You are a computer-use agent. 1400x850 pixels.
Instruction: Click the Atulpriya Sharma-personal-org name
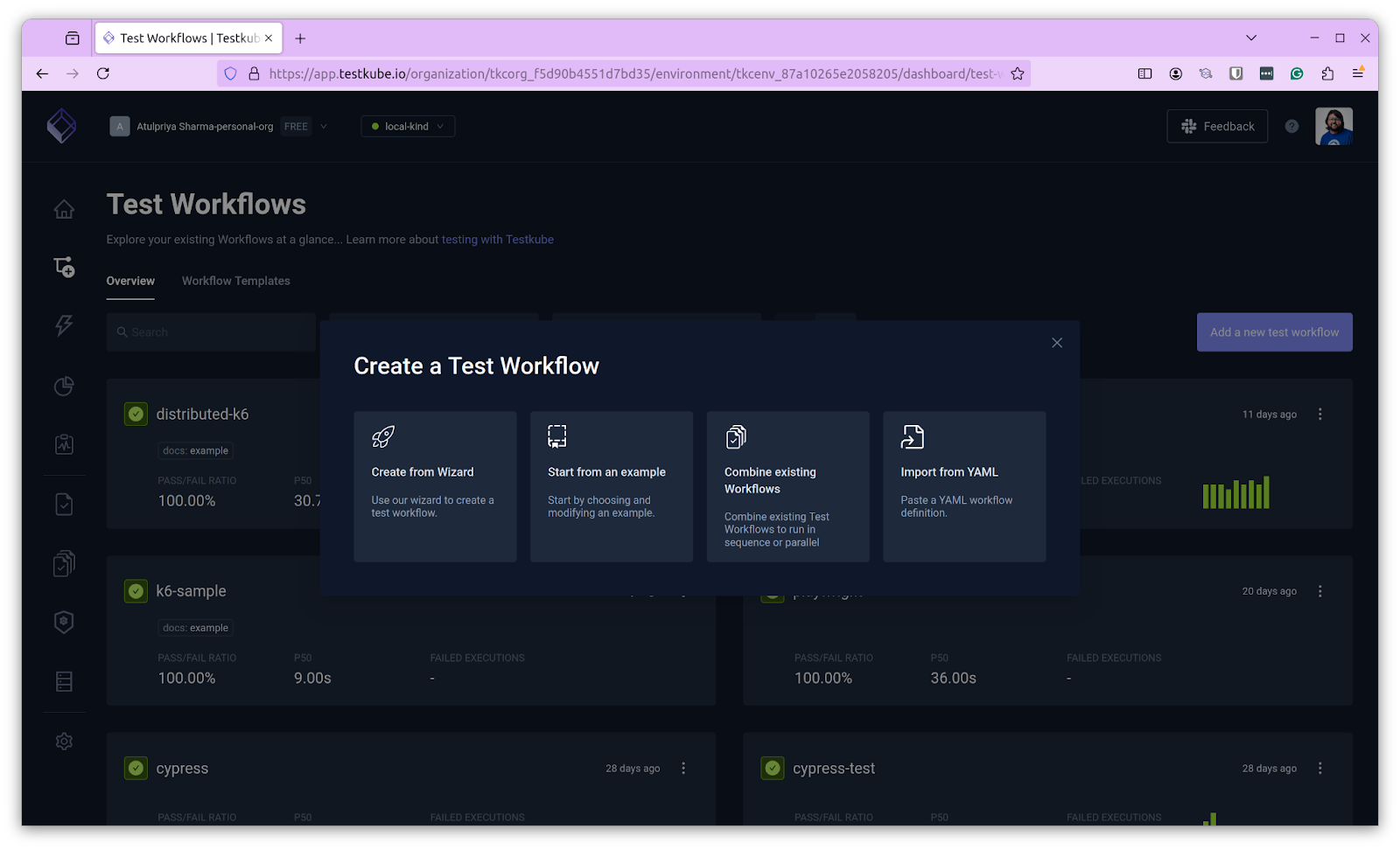pos(205,126)
